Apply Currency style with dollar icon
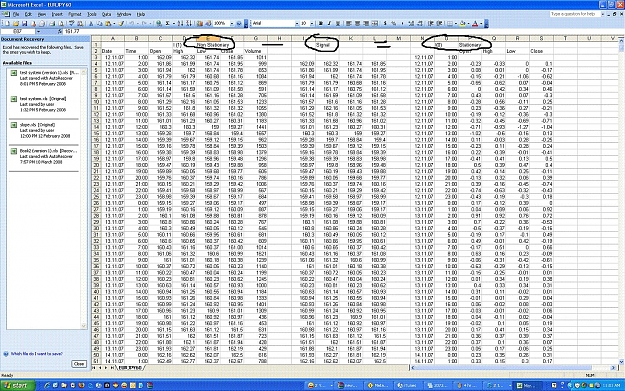The height and width of the screenshot is (391, 625). (385, 24)
